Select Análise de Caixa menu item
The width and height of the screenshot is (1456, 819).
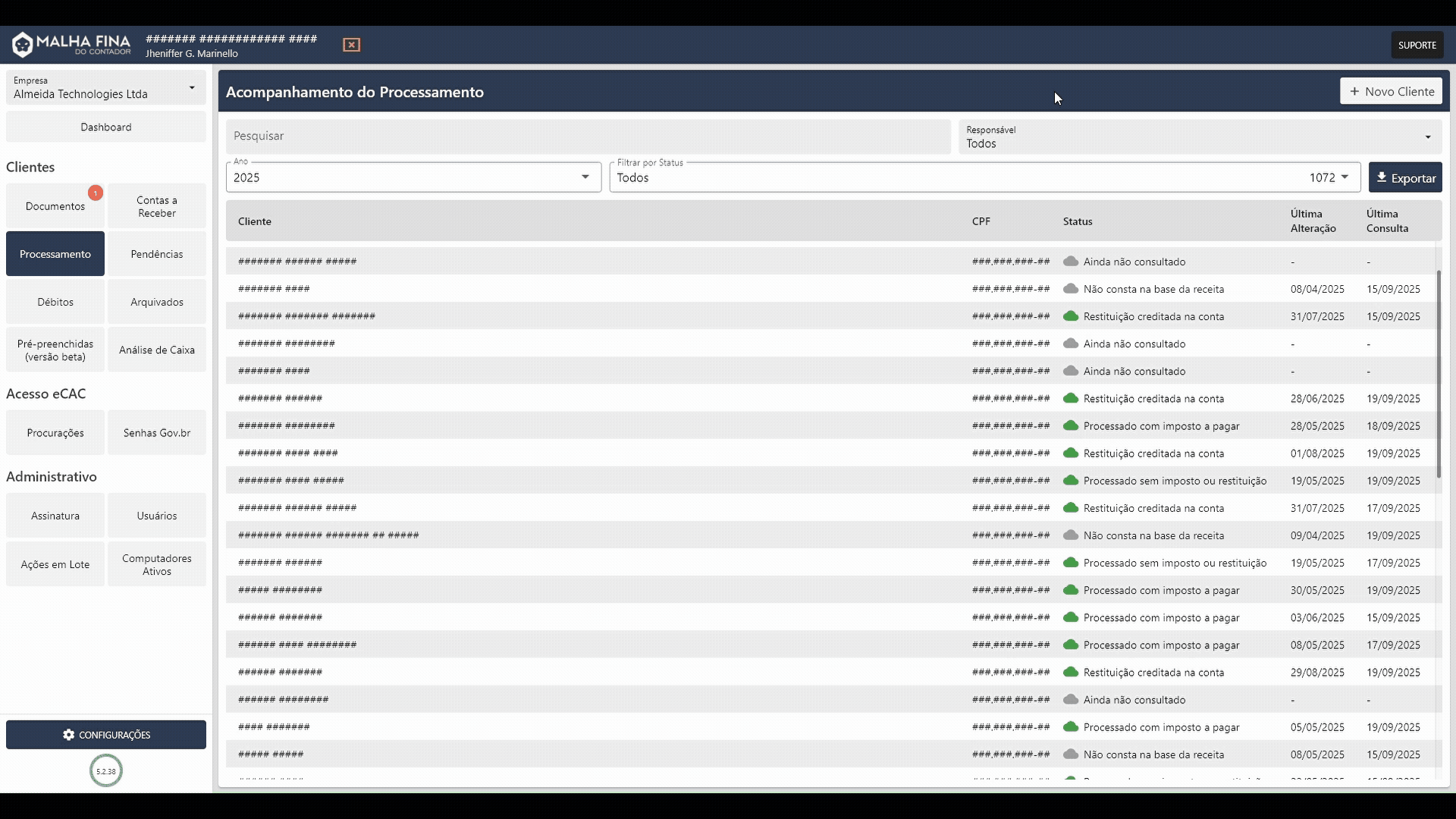pos(157,350)
